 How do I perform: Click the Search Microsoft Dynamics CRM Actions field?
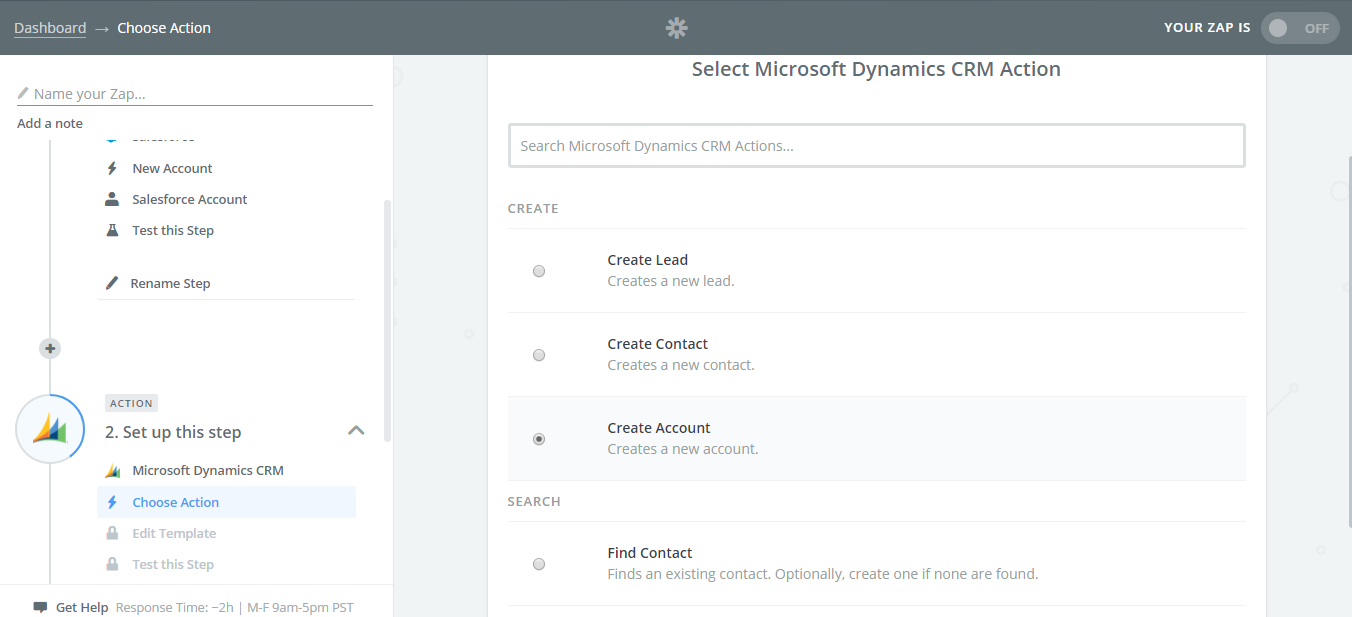[877, 145]
